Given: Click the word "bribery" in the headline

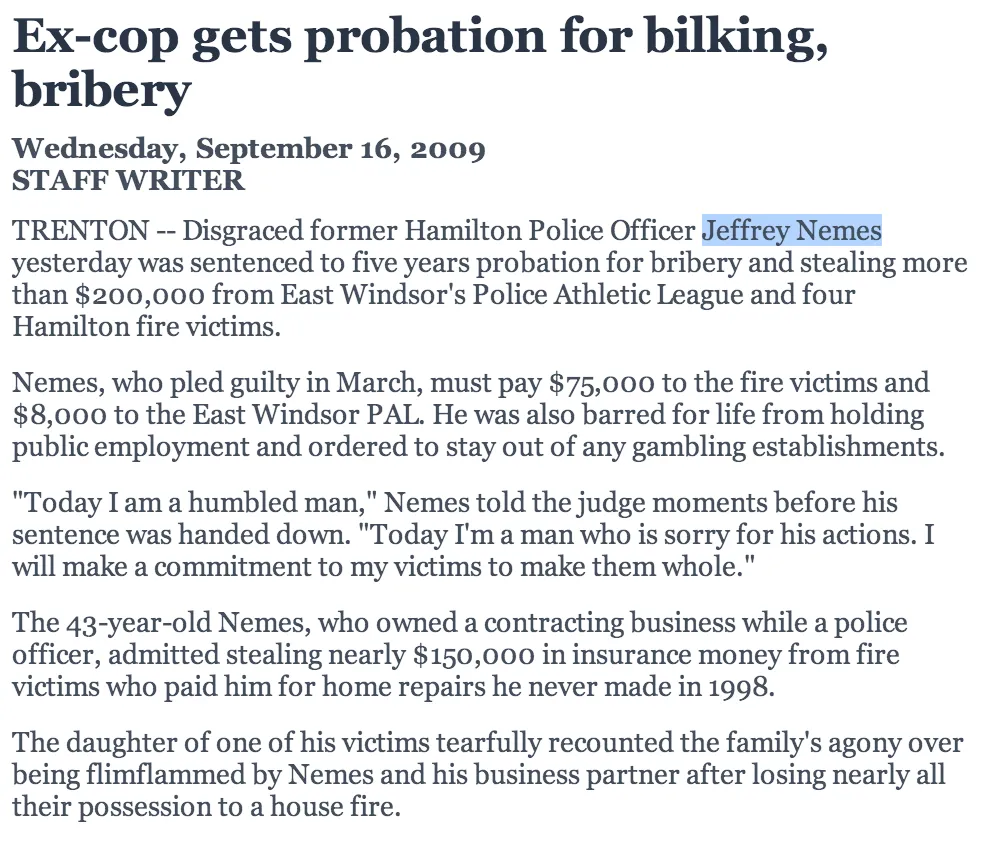Looking at the screenshot, I should click(x=101, y=92).
